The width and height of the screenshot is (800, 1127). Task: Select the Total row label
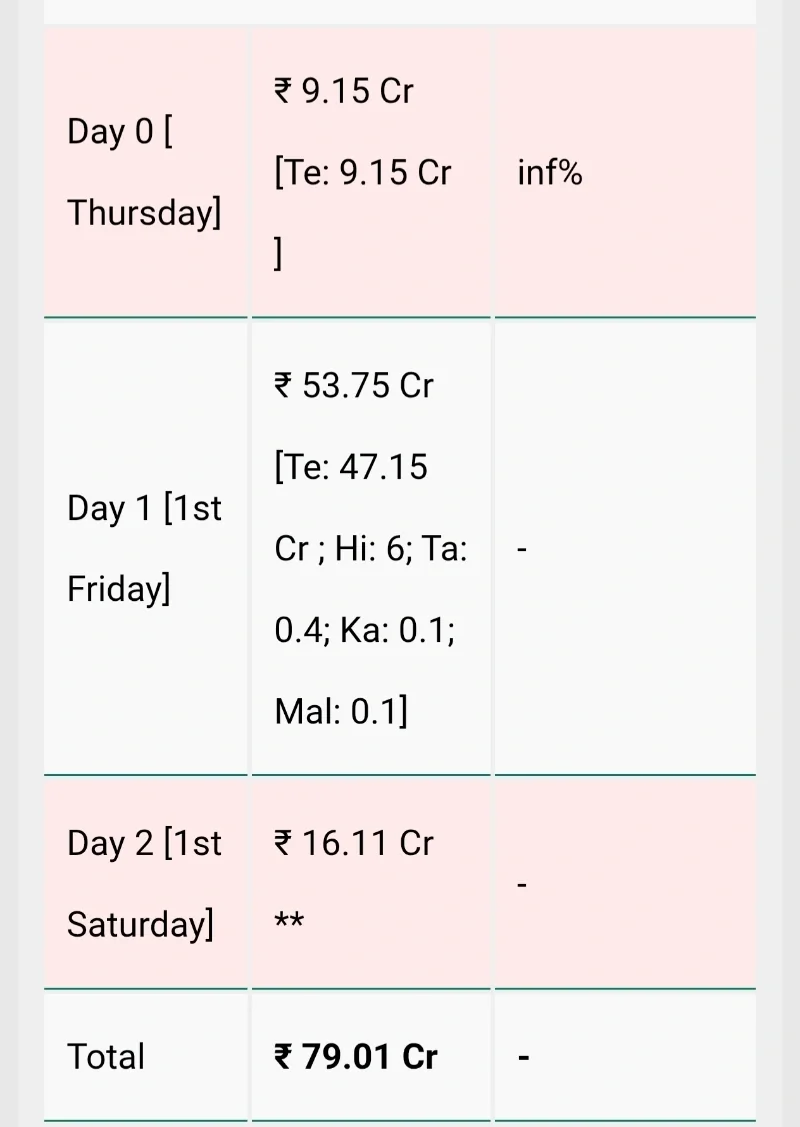(x=106, y=1057)
